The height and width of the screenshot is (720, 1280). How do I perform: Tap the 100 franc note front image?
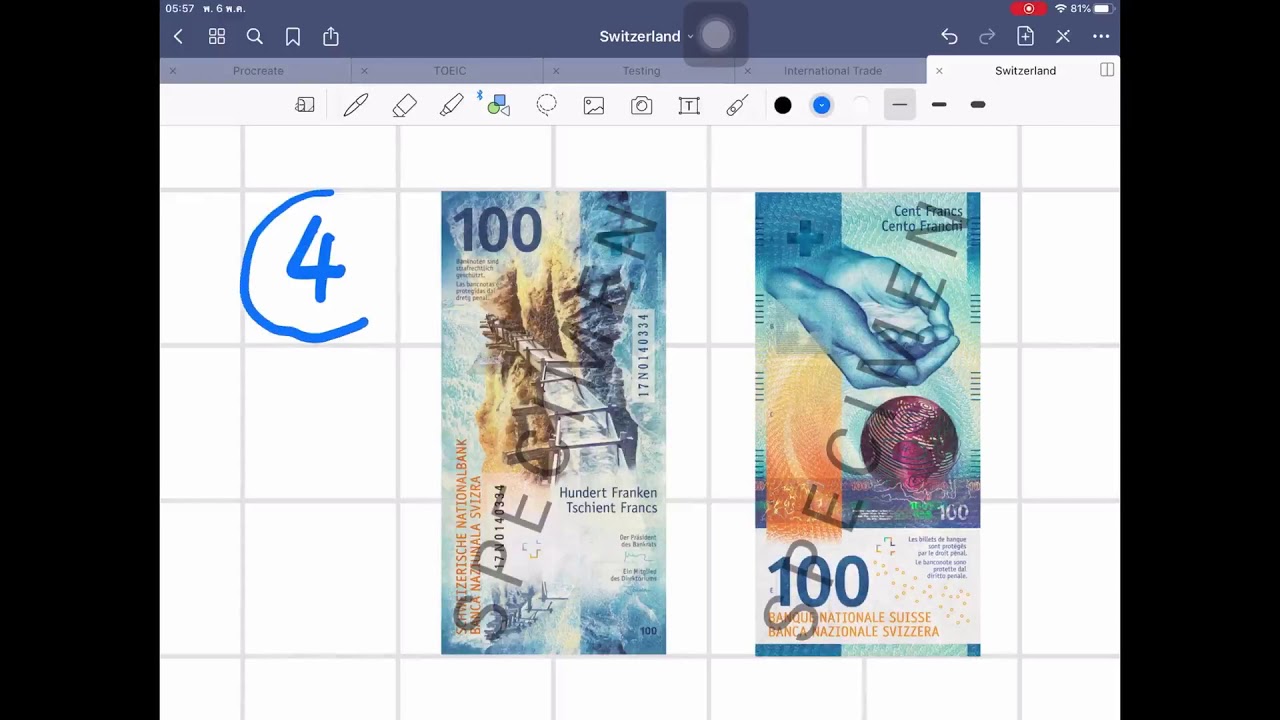click(553, 423)
